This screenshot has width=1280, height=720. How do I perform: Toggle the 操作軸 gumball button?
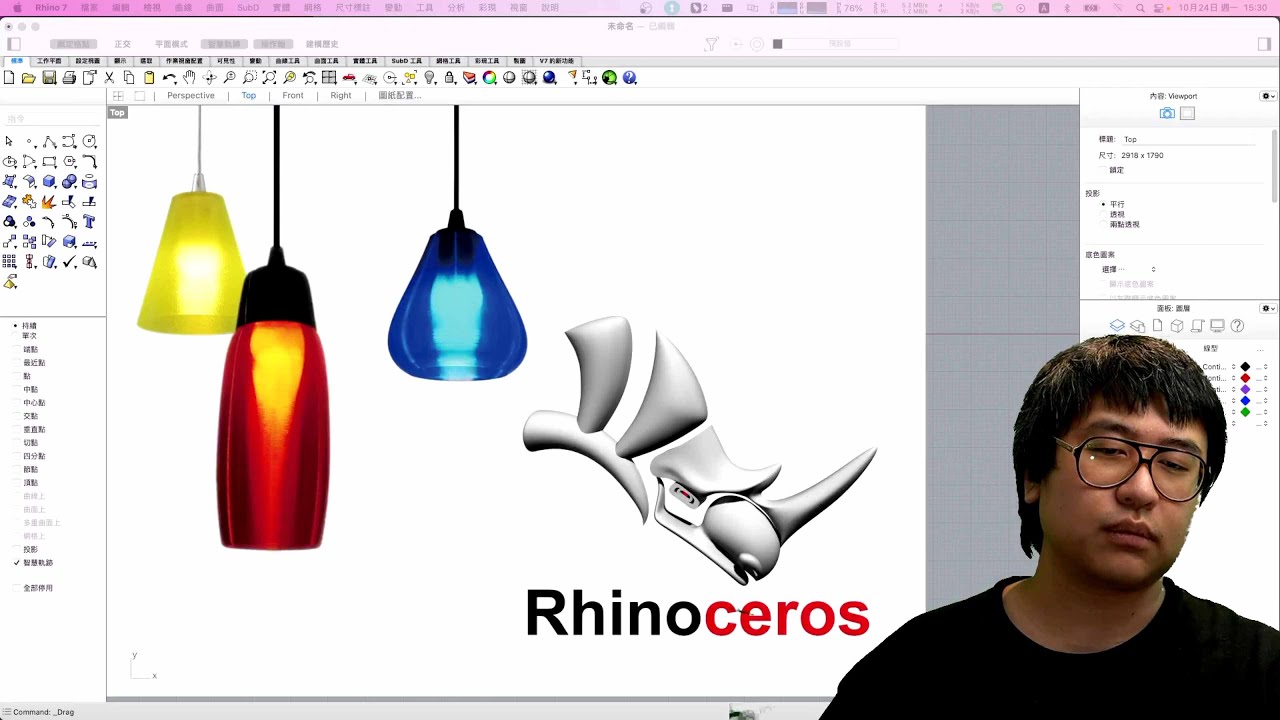[x=273, y=44]
